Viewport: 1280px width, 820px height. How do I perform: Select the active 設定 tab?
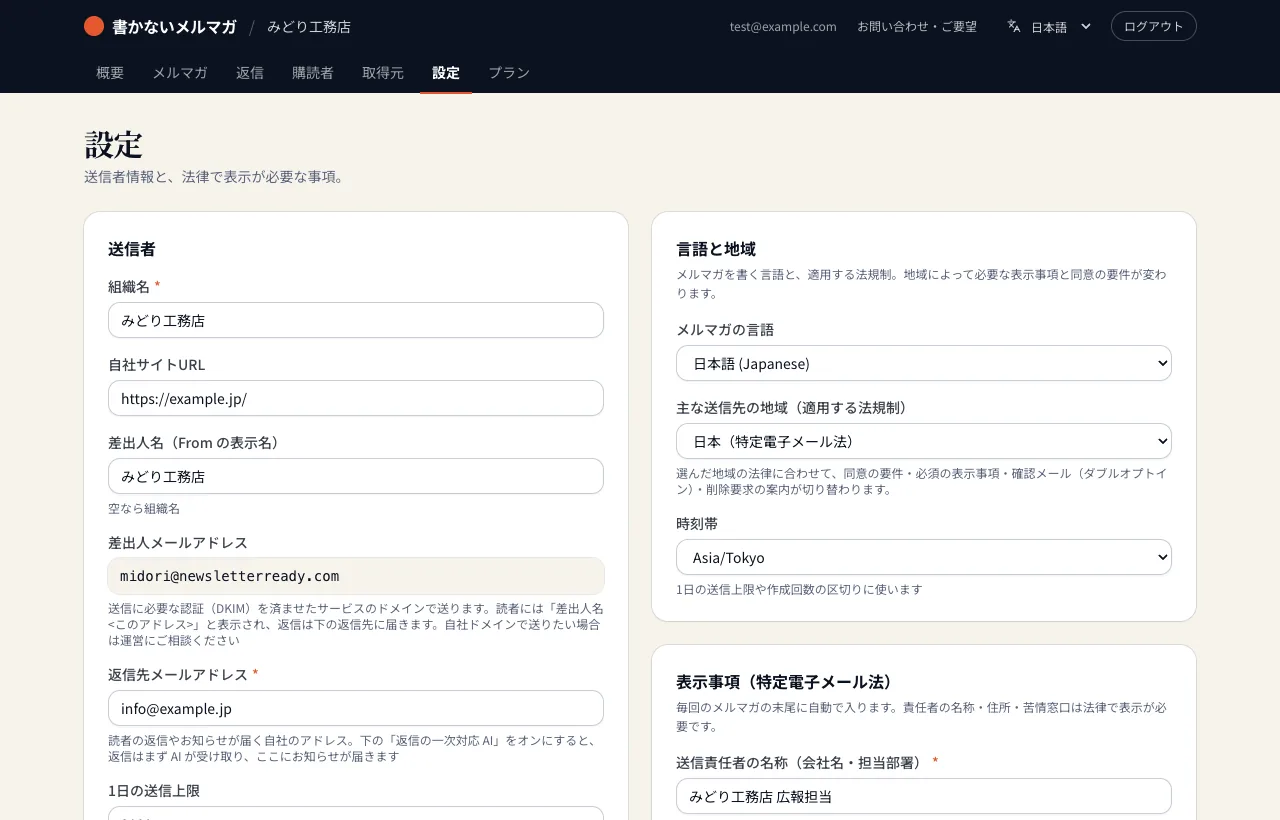[x=446, y=73]
